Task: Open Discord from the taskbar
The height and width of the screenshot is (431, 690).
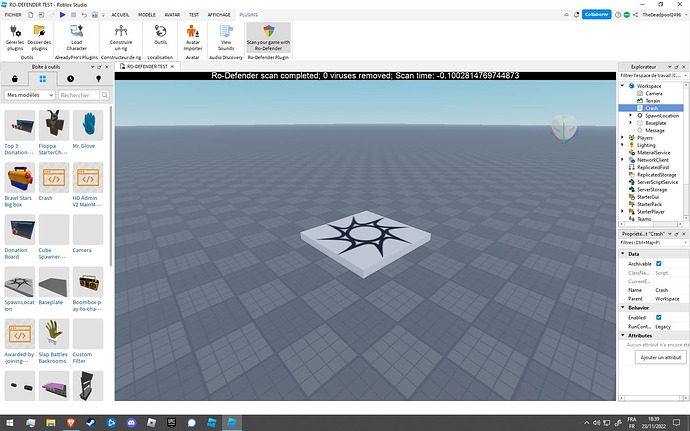Action: pos(131,423)
